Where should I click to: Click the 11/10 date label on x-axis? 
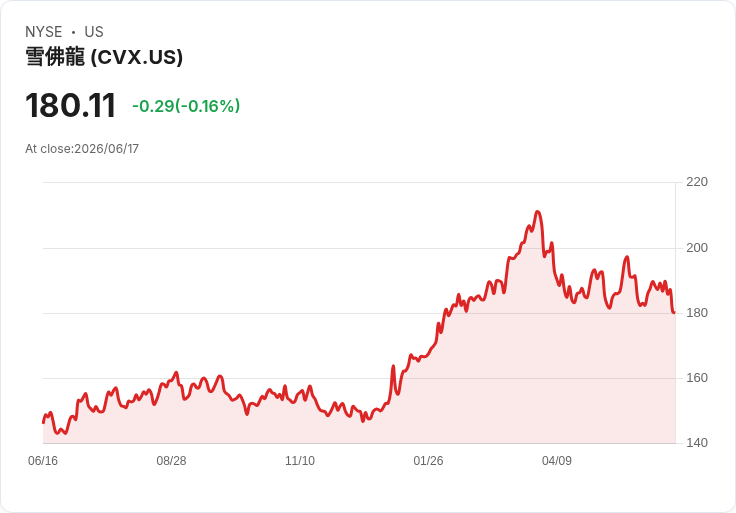tap(300, 460)
